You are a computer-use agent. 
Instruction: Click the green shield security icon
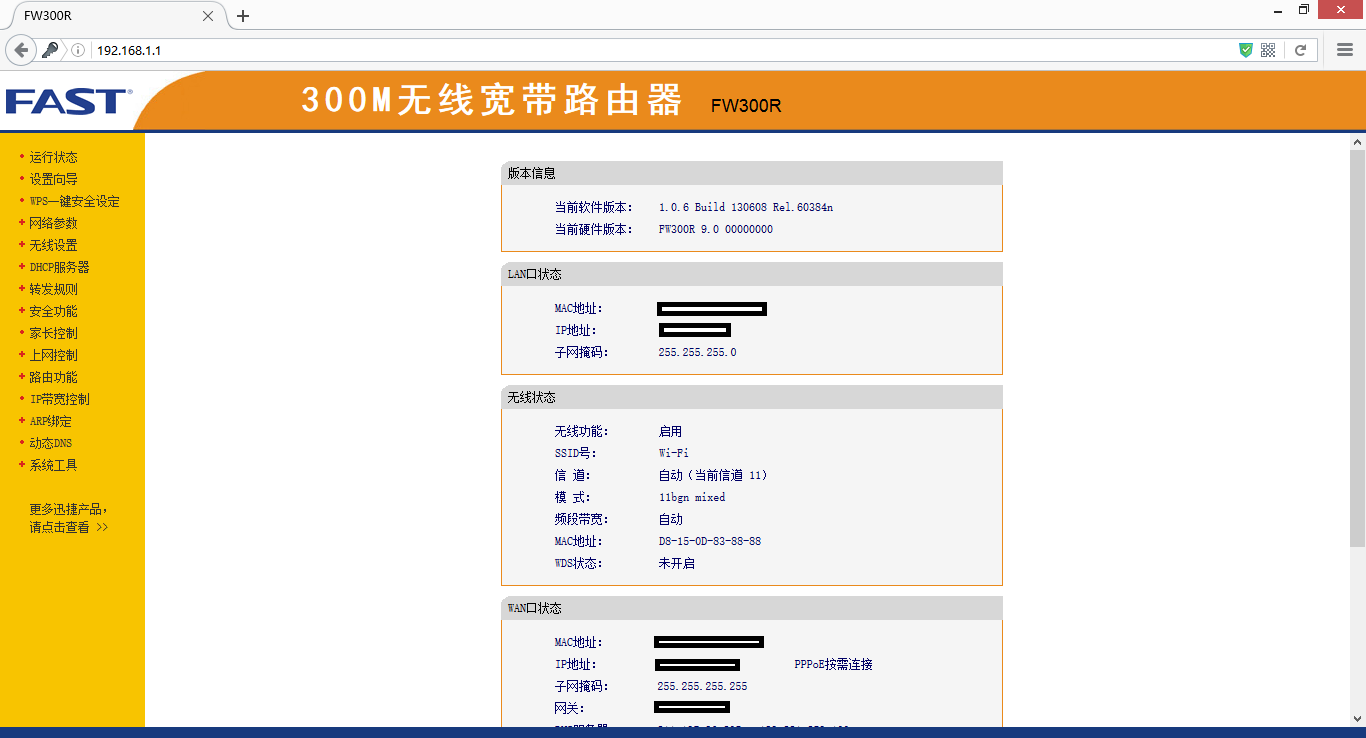coord(1246,50)
